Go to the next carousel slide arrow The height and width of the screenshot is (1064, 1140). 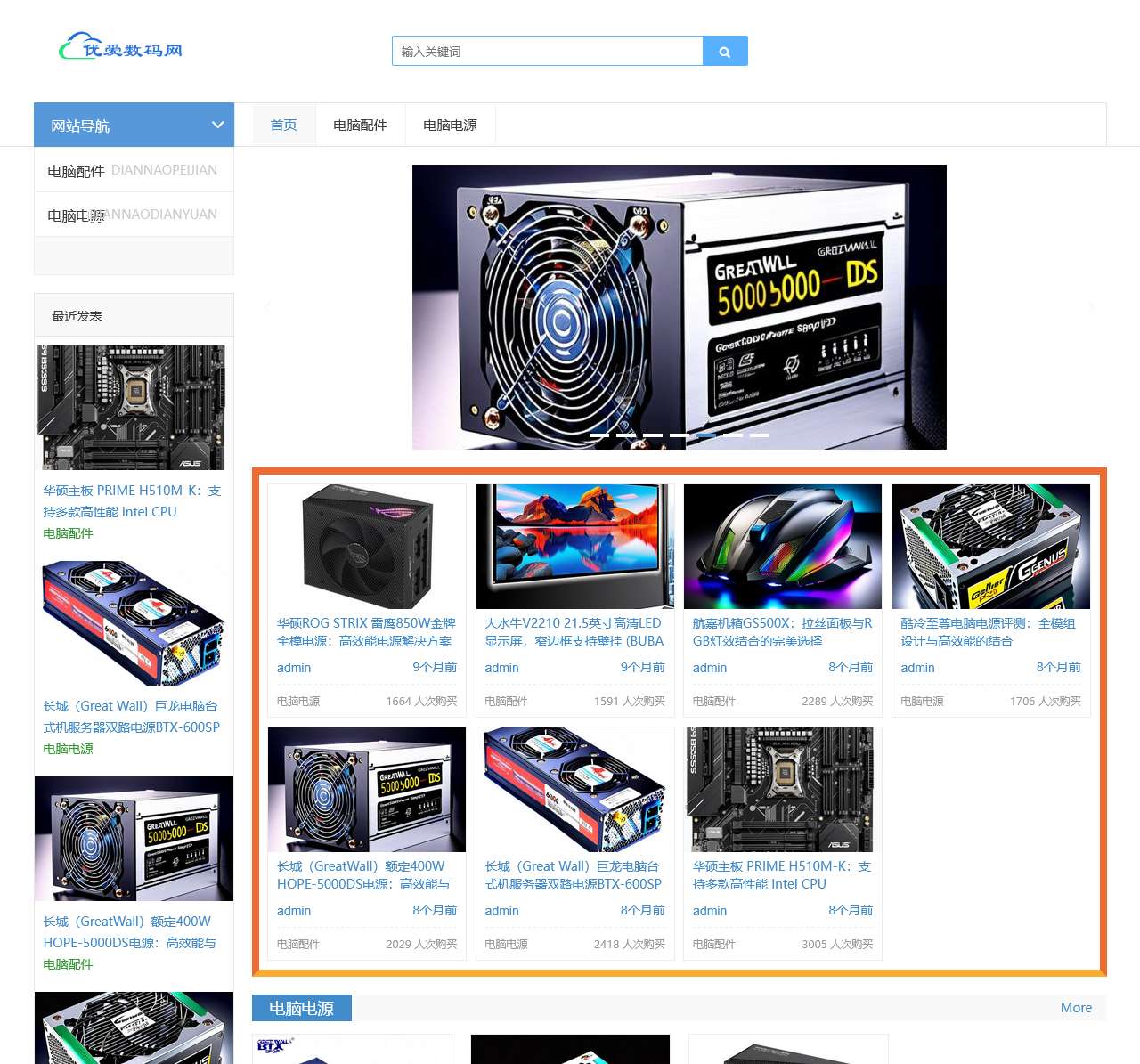pyautogui.click(x=1091, y=306)
